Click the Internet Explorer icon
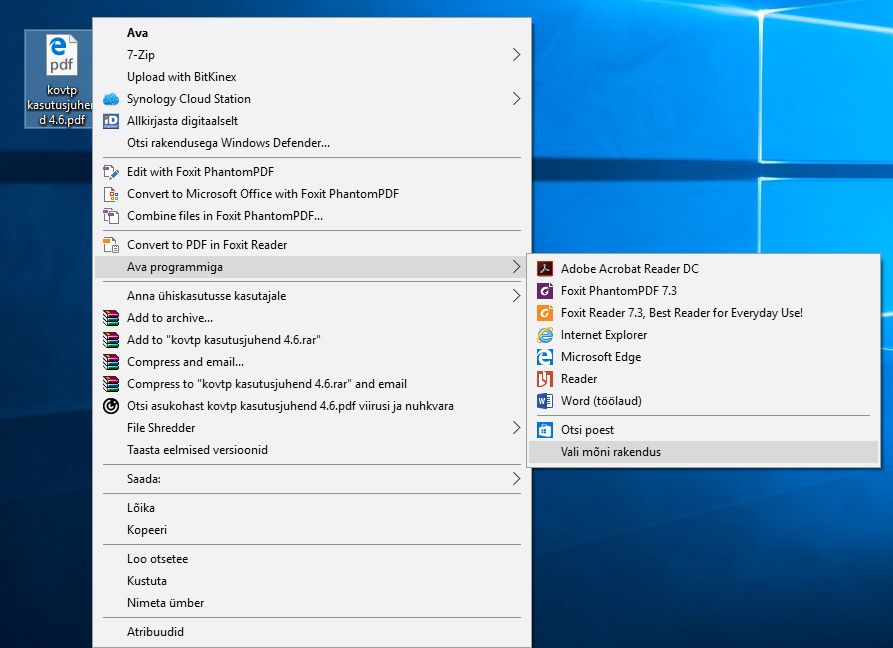 545,335
